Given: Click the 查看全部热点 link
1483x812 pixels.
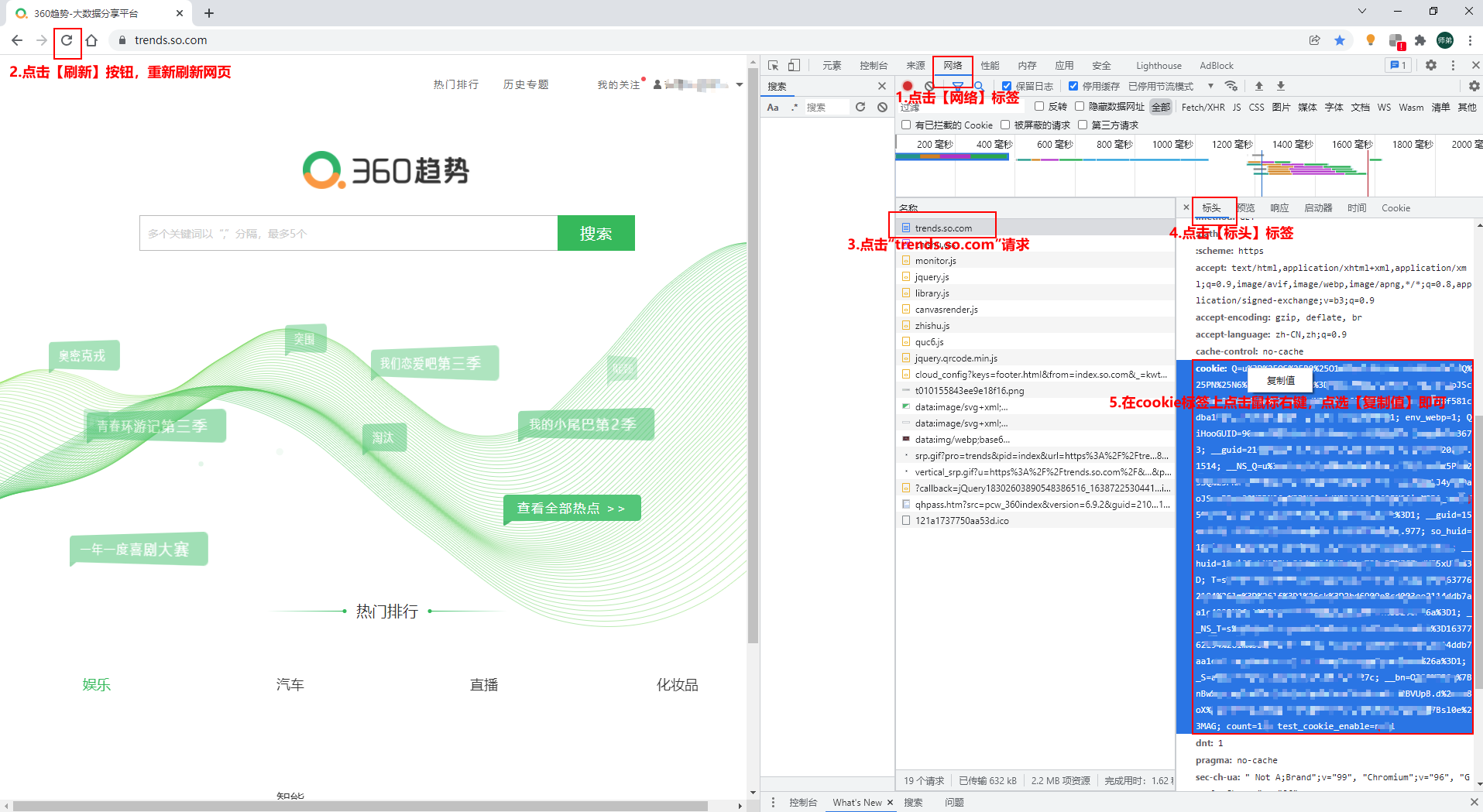Looking at the screenshot, I should pos(572,509).
